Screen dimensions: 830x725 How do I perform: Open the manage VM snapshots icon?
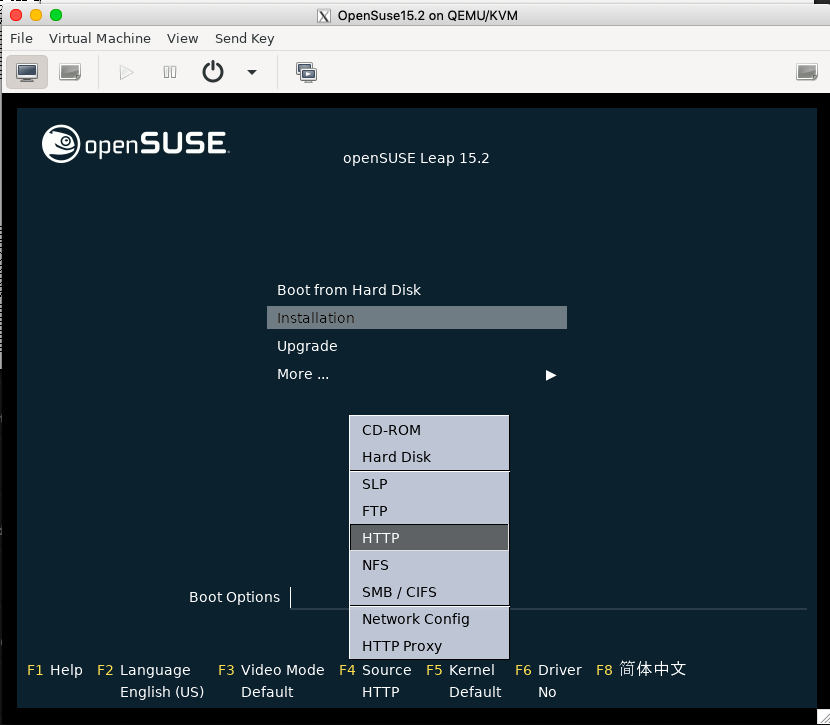click(306, 72)
